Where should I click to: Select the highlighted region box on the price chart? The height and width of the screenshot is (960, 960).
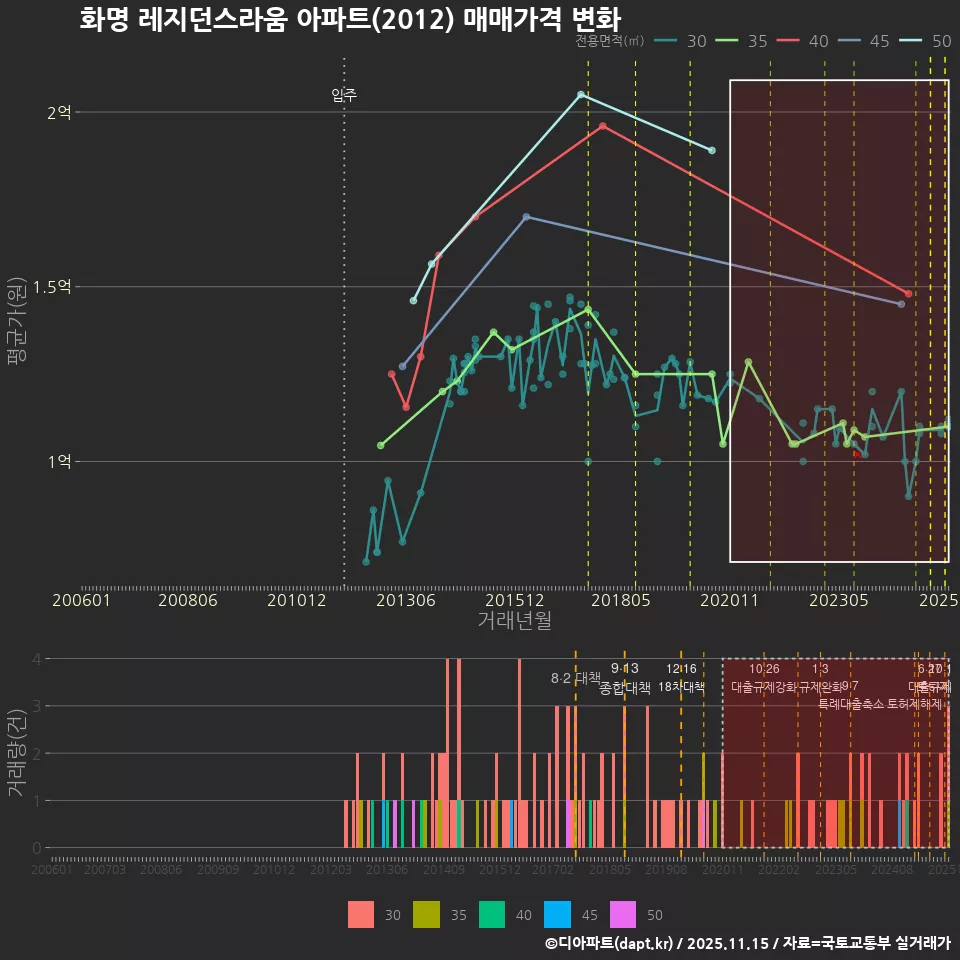(x=840, y=320)
